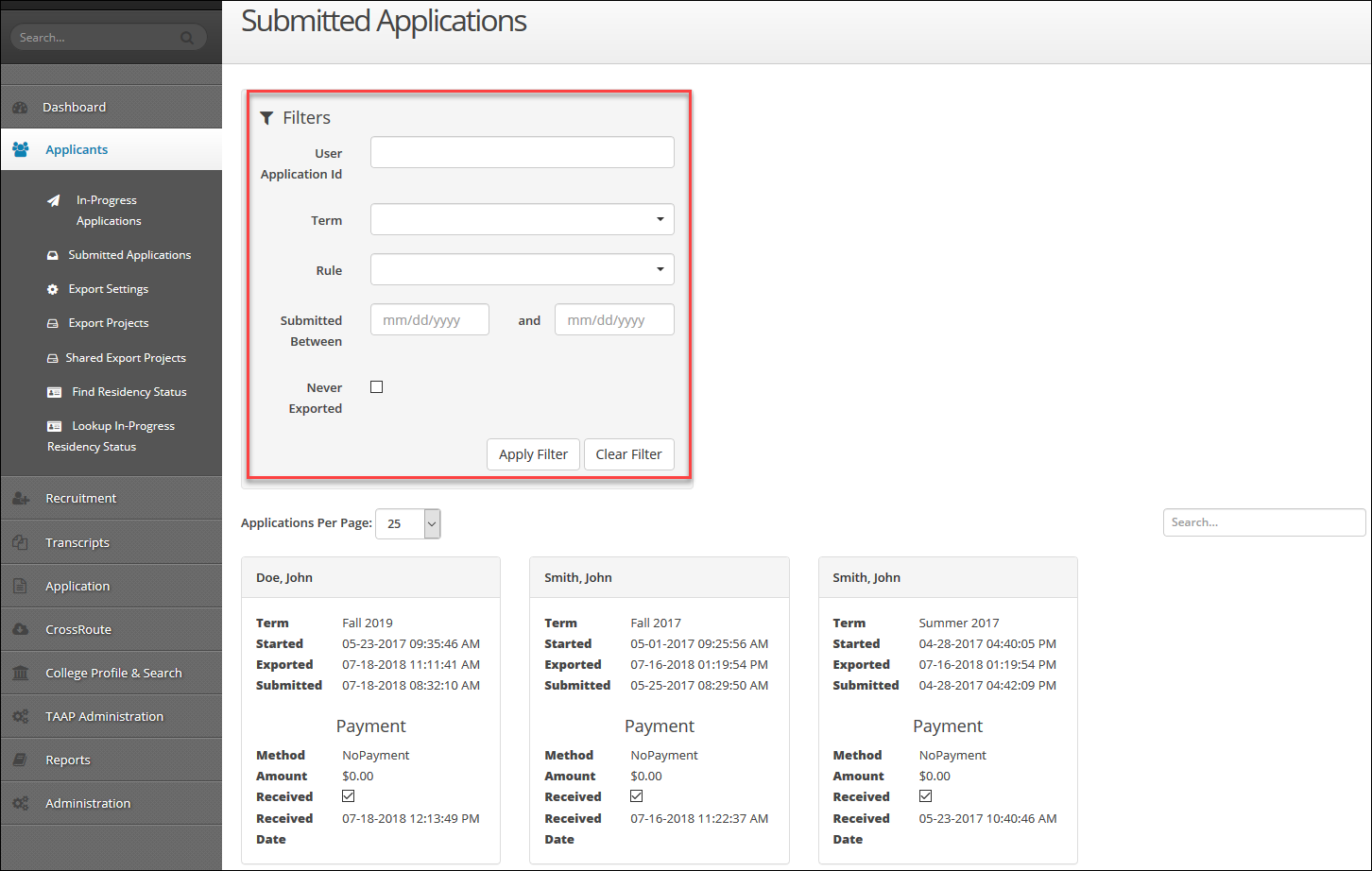Toggle Payment Received for Doe, John
Image resolution: width=1372 pixels, height=871 pixels.
coord(348,796)
